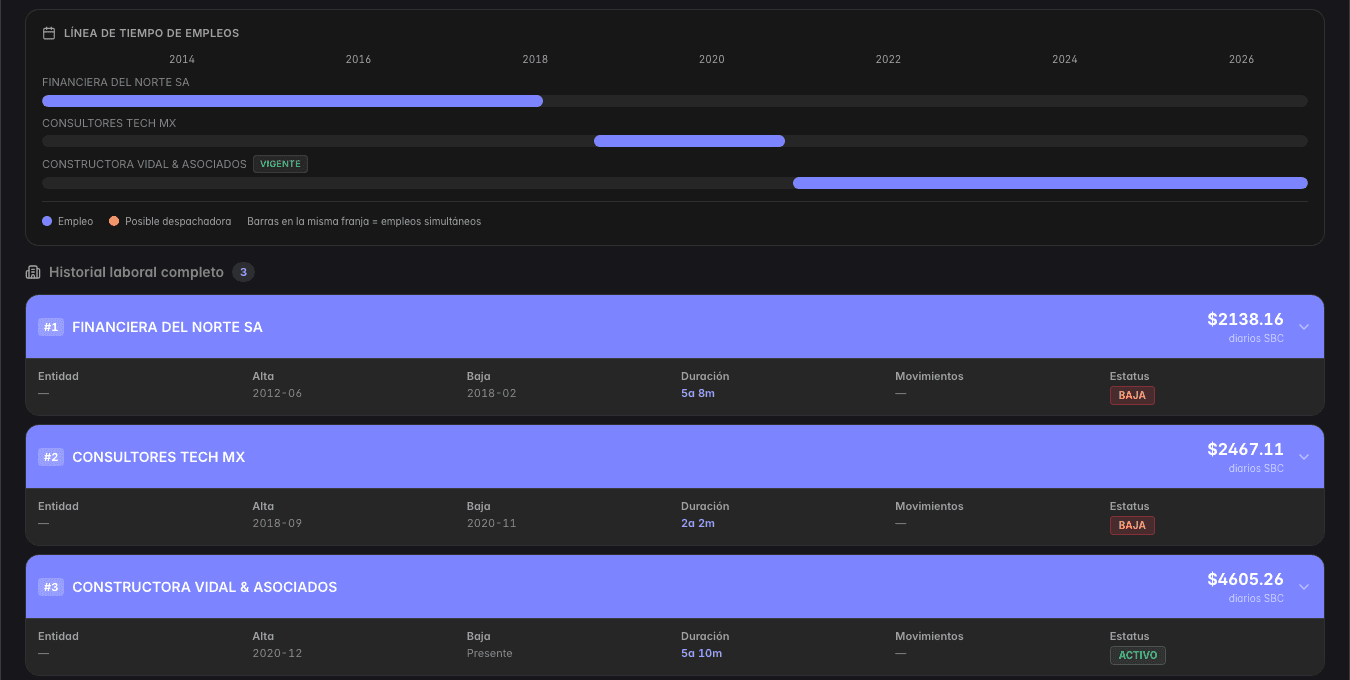Image resolution: width=1350 pixels, height=680 pixels.
Task: Click the building icon beside Historial laboral completo
Action: (33, 272)
